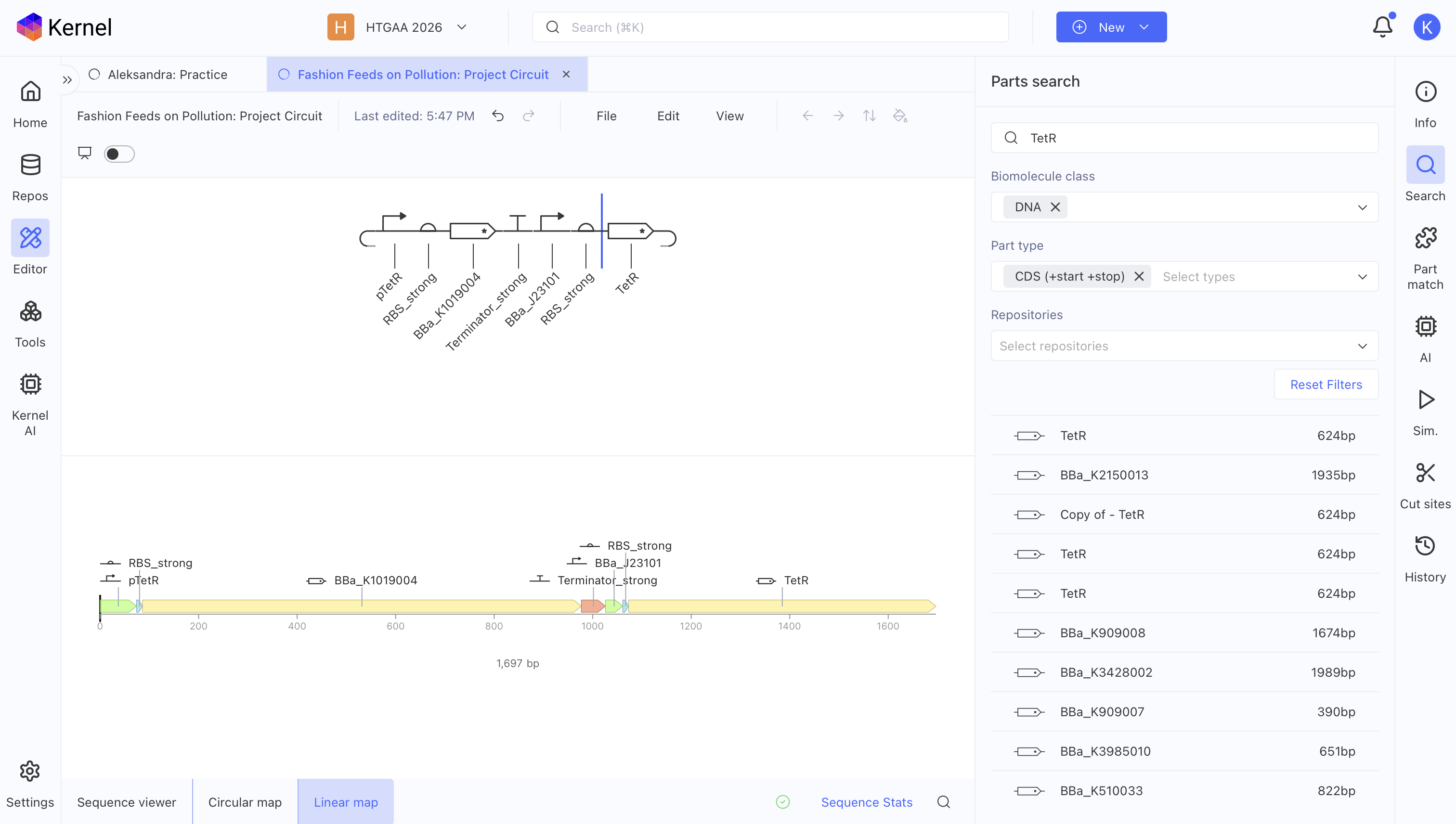Click the notifications bell icon
Image resolution: width=1456 pixels, height=824 pixels.
pos(1383,27)
